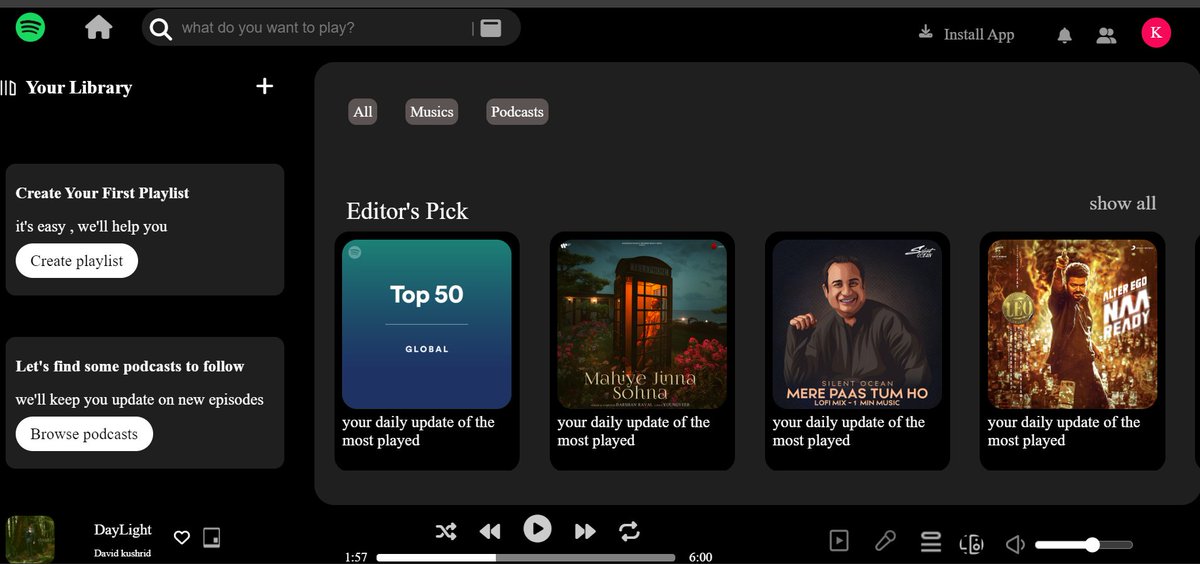Skip to next track

[585, 531]
